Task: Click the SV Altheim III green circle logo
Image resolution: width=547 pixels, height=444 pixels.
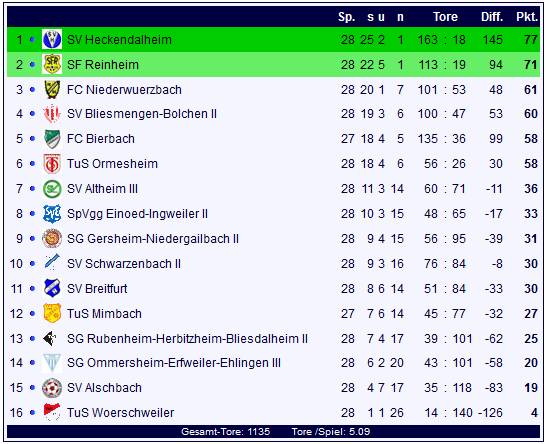Action: (52, 189)
